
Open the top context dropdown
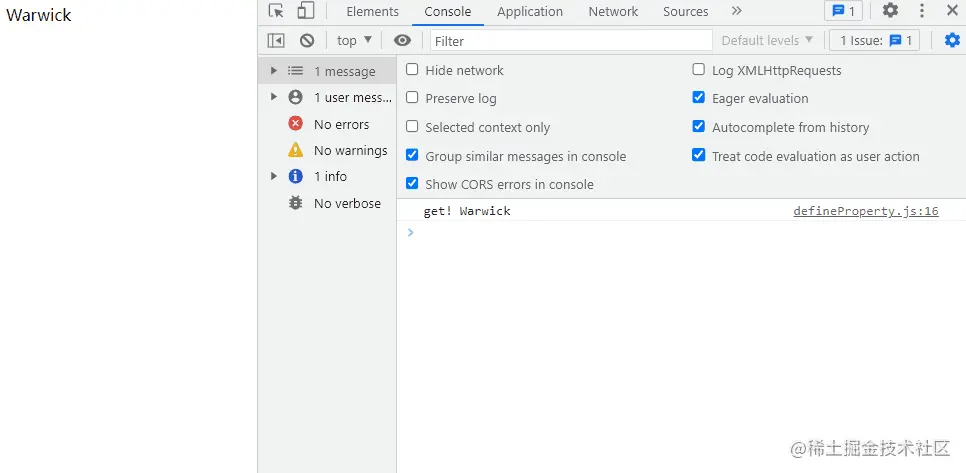point(354,41)
